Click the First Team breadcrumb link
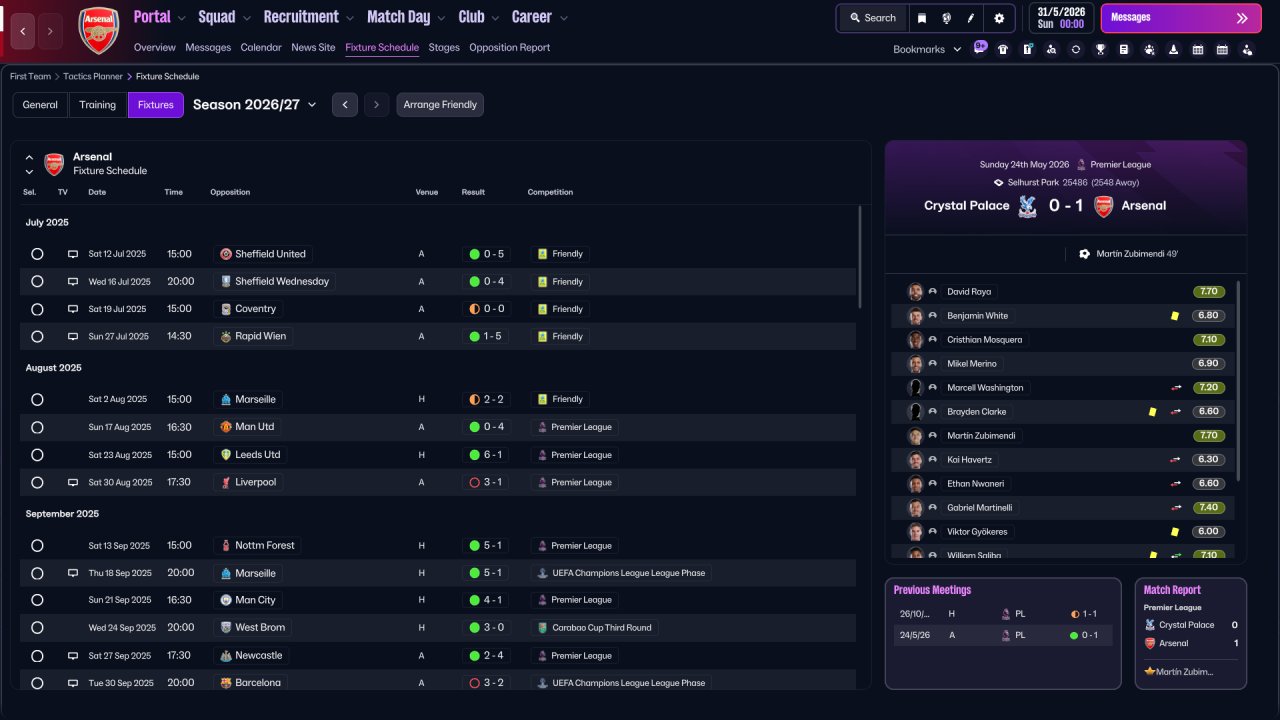This screenshot has height=720, width=1280. (x=30, y=76)
